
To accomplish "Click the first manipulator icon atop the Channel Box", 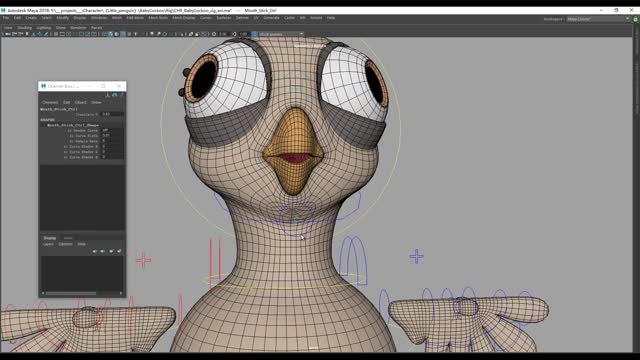I will pos(108,95).
